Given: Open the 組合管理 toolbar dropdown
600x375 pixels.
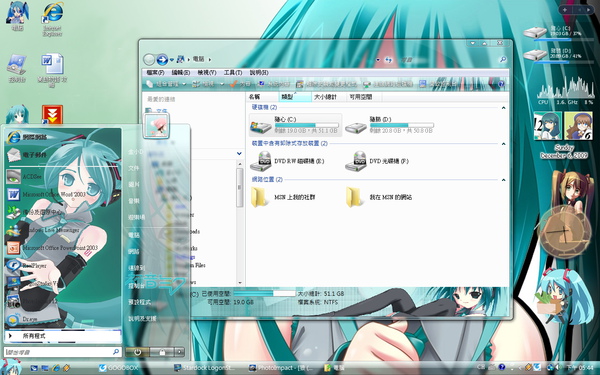Looking at the screenshot, I should [166, 84].
